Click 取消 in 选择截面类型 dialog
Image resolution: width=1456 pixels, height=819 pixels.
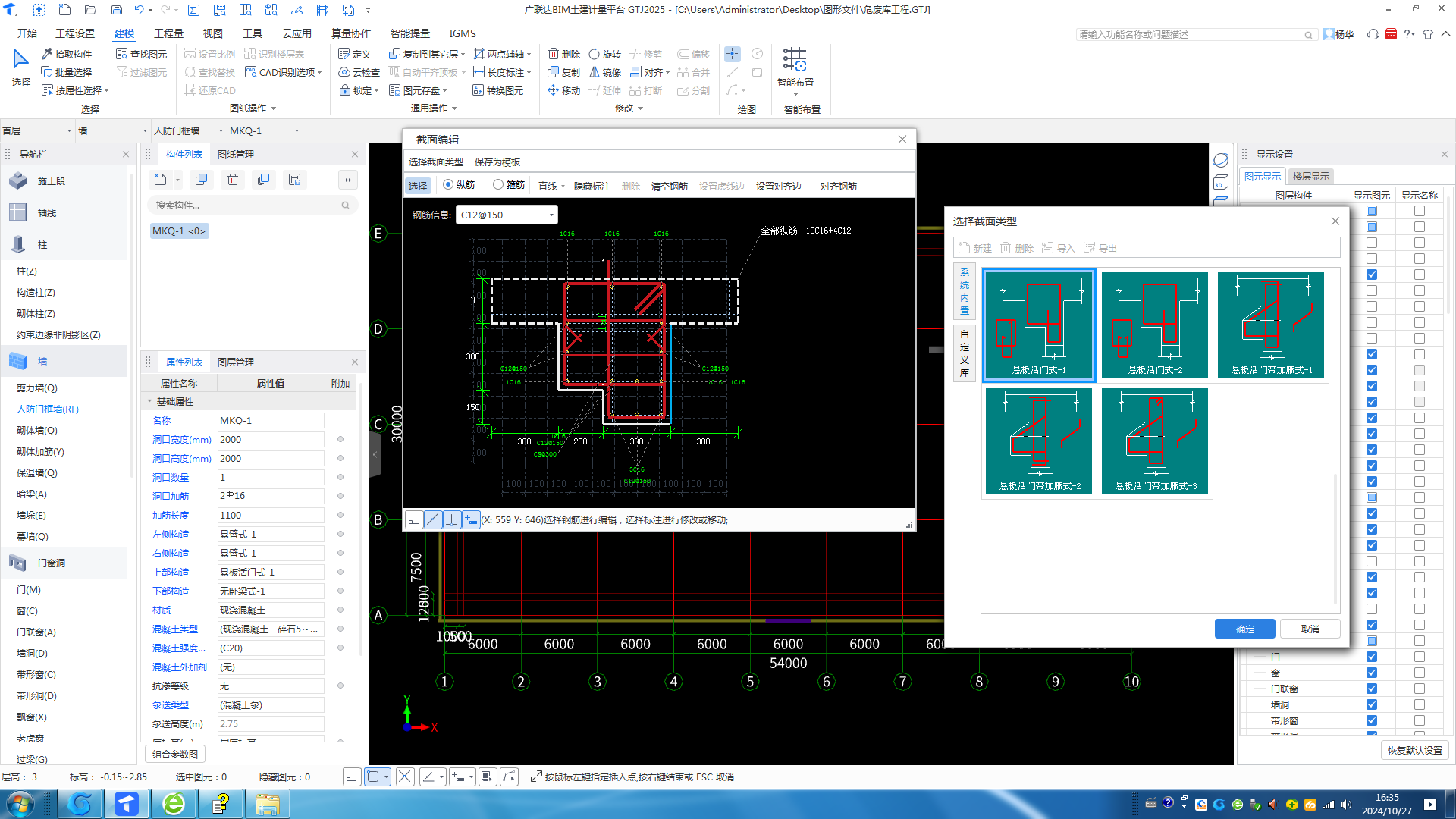(1310, 629)
